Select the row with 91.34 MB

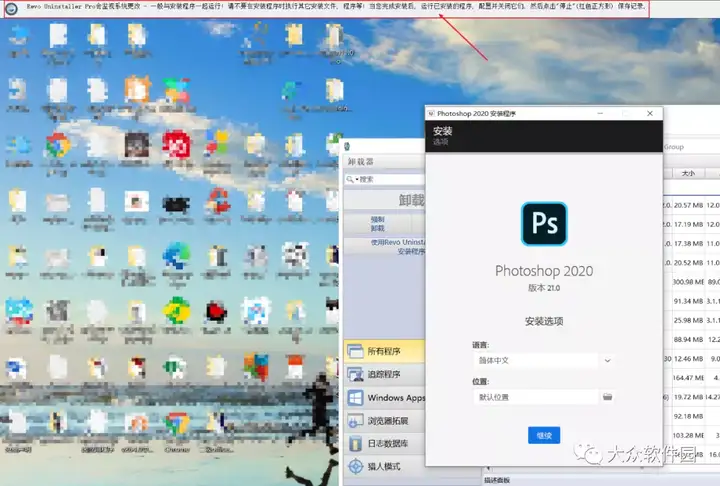click(x=691, y=301)
